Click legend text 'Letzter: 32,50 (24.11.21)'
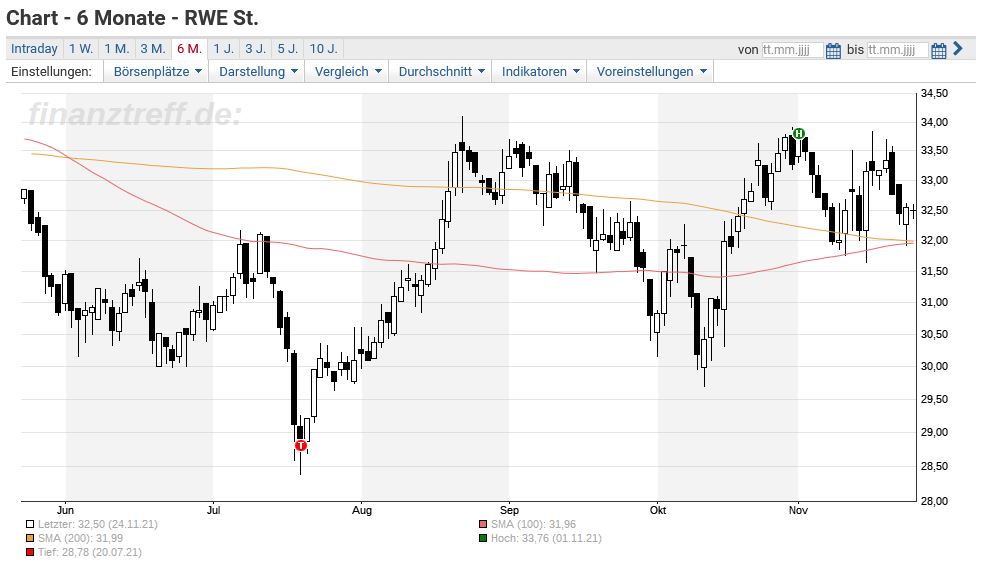Screen dimensions: 983x564 (98, 525)
